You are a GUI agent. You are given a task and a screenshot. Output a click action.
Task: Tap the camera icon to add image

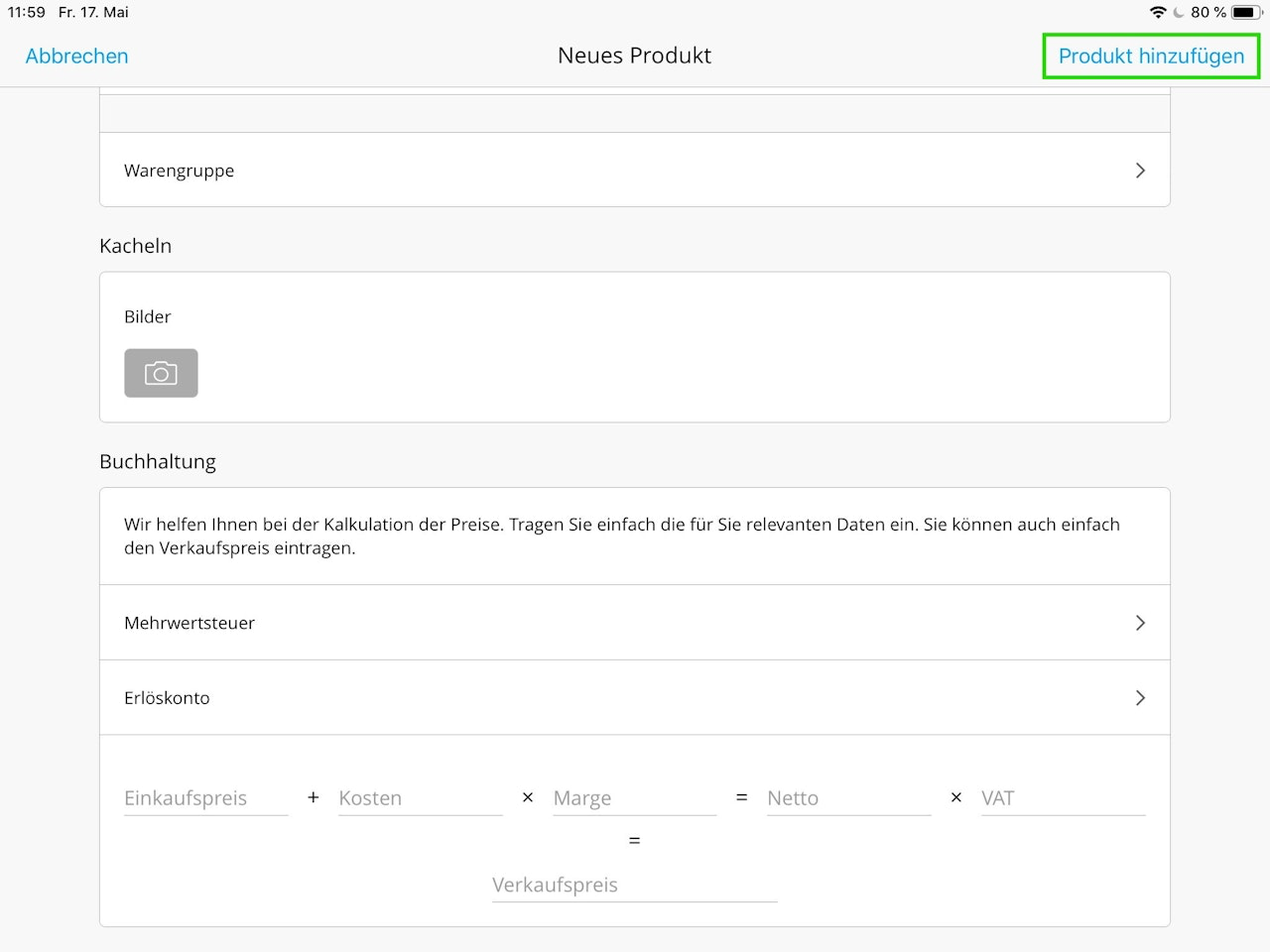click(x=161, y=373)
